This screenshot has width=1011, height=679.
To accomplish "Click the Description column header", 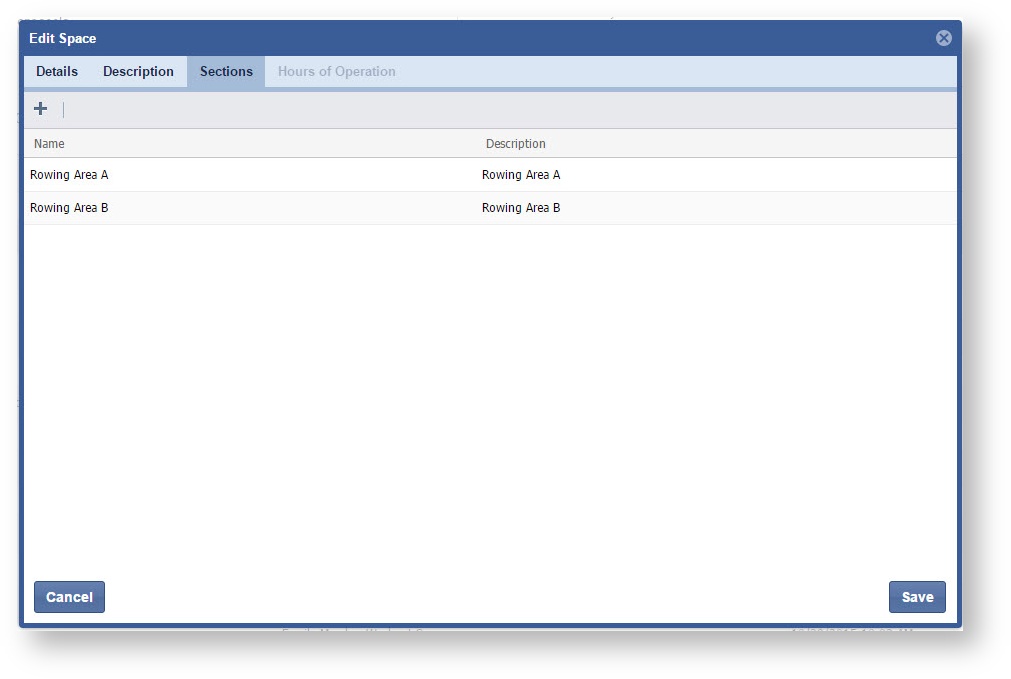I will 516,144.
